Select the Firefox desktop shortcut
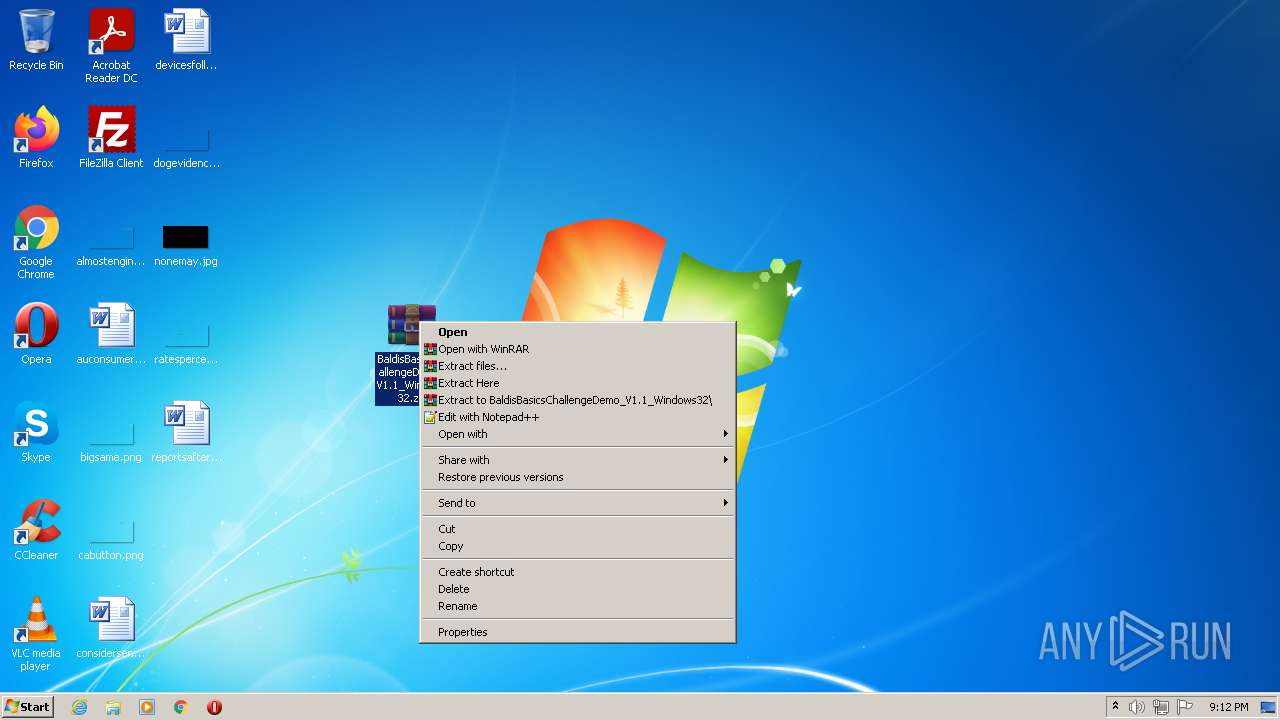Image resolution: width=1280 pixels, height=720 pixels. (x=36, y=138)
